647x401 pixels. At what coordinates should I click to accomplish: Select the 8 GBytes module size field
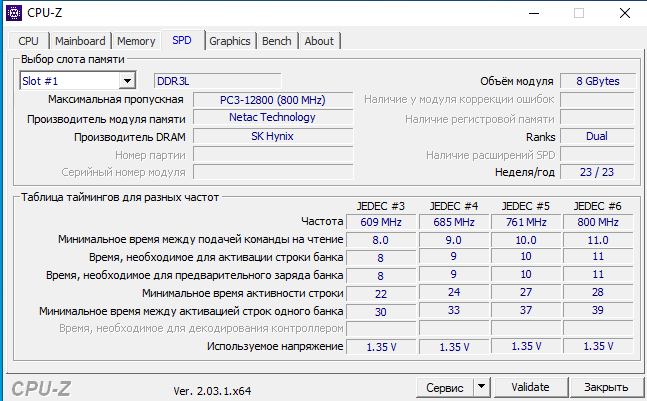tap(598, 81)
